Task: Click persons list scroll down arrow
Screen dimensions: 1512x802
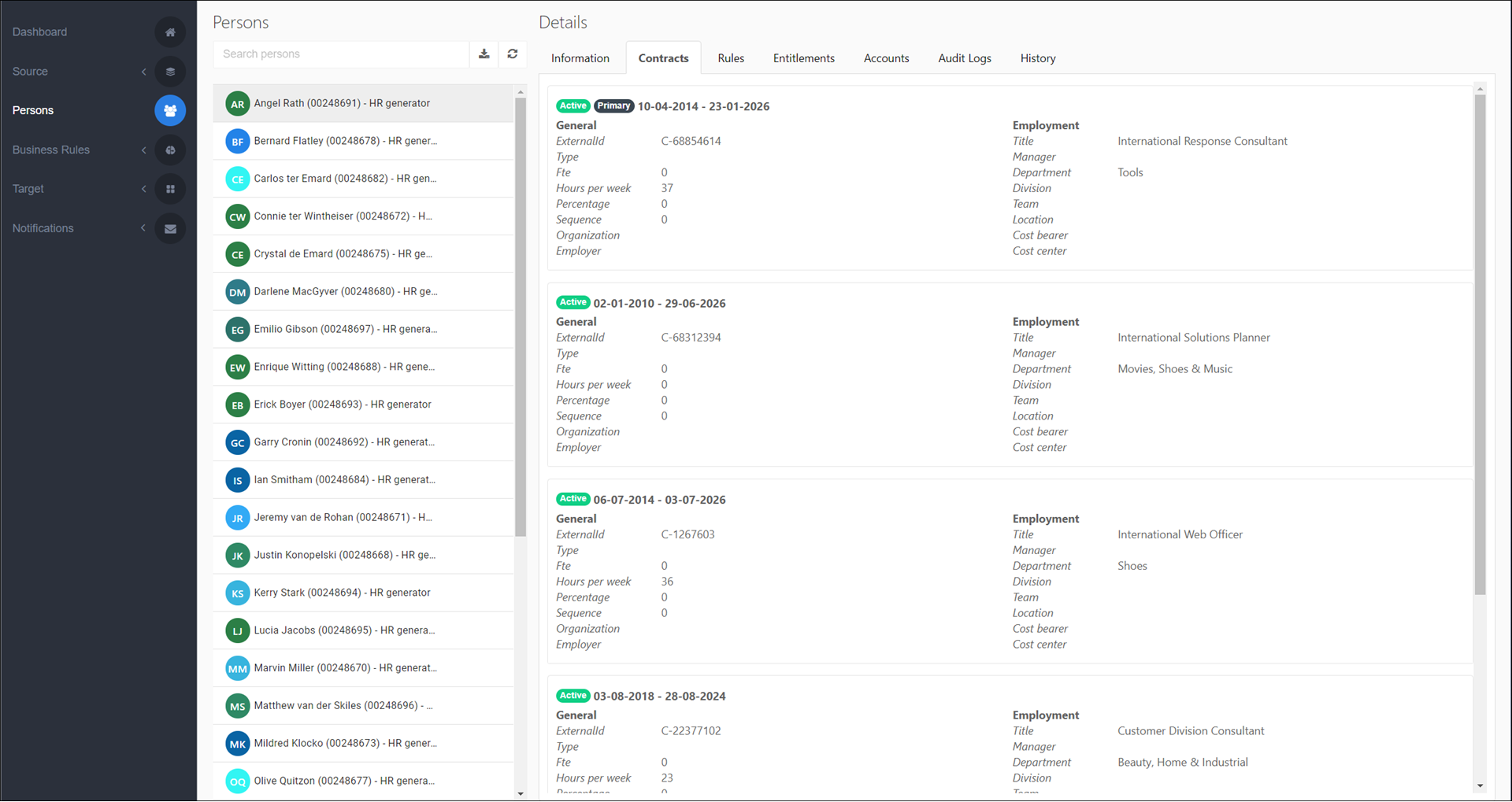Action: pyautogui.click(x=520, y=793)
